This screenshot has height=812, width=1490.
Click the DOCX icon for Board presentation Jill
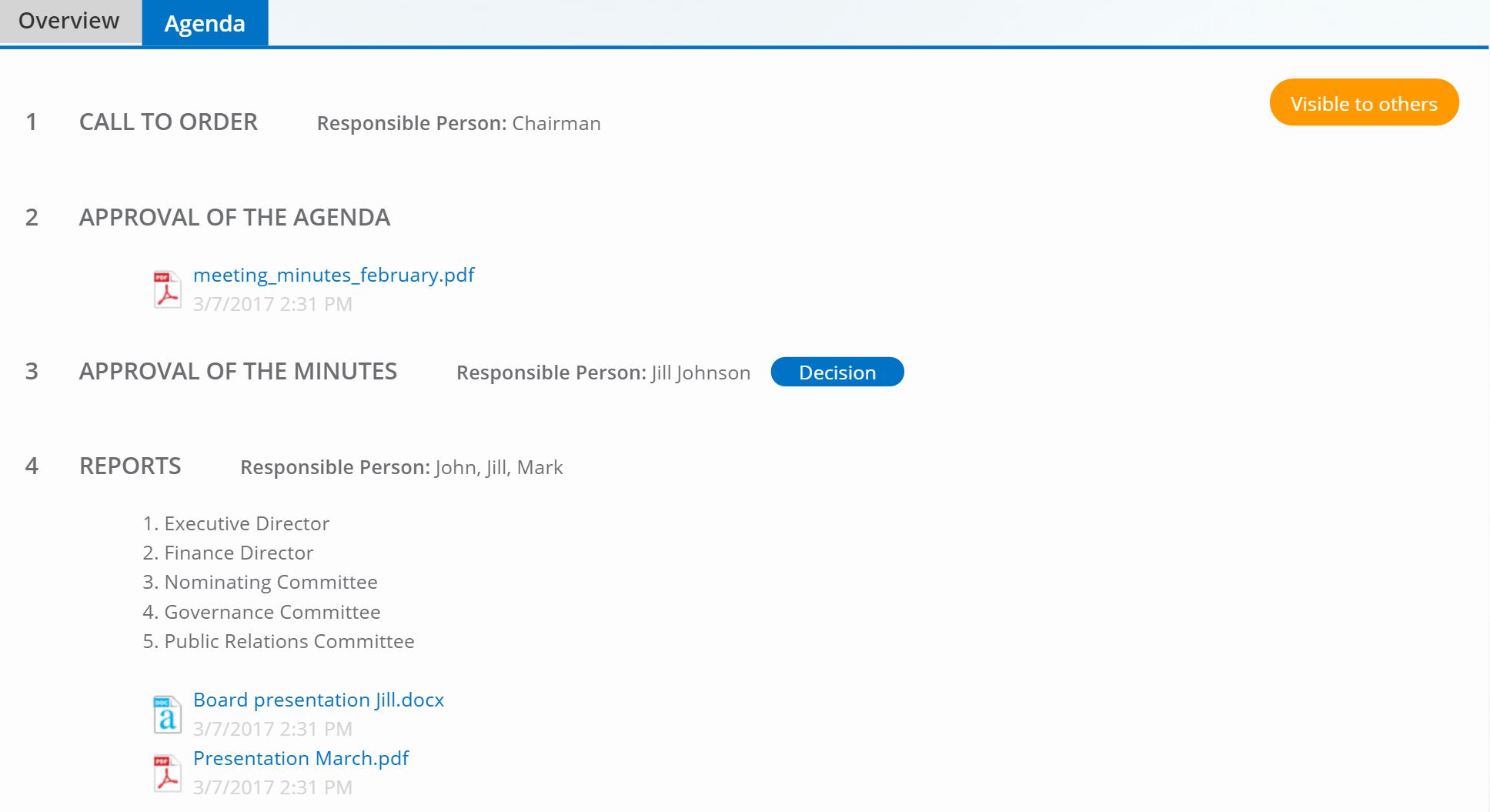(167, 714)
